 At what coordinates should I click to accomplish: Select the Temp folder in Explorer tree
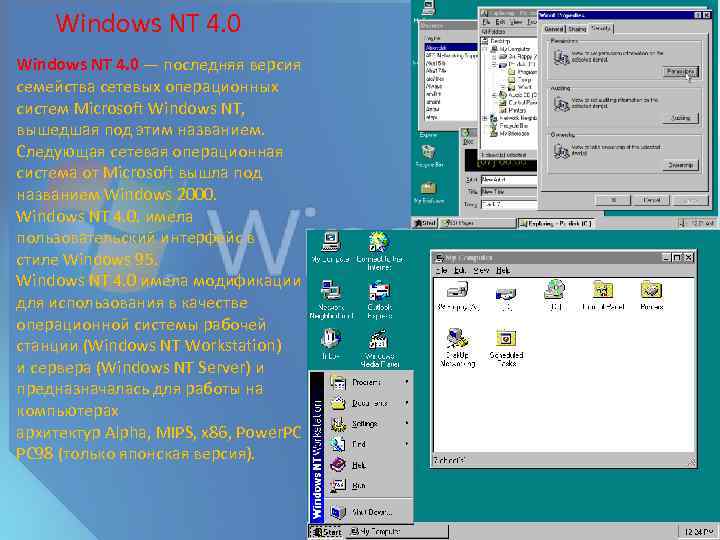[519, 79]
